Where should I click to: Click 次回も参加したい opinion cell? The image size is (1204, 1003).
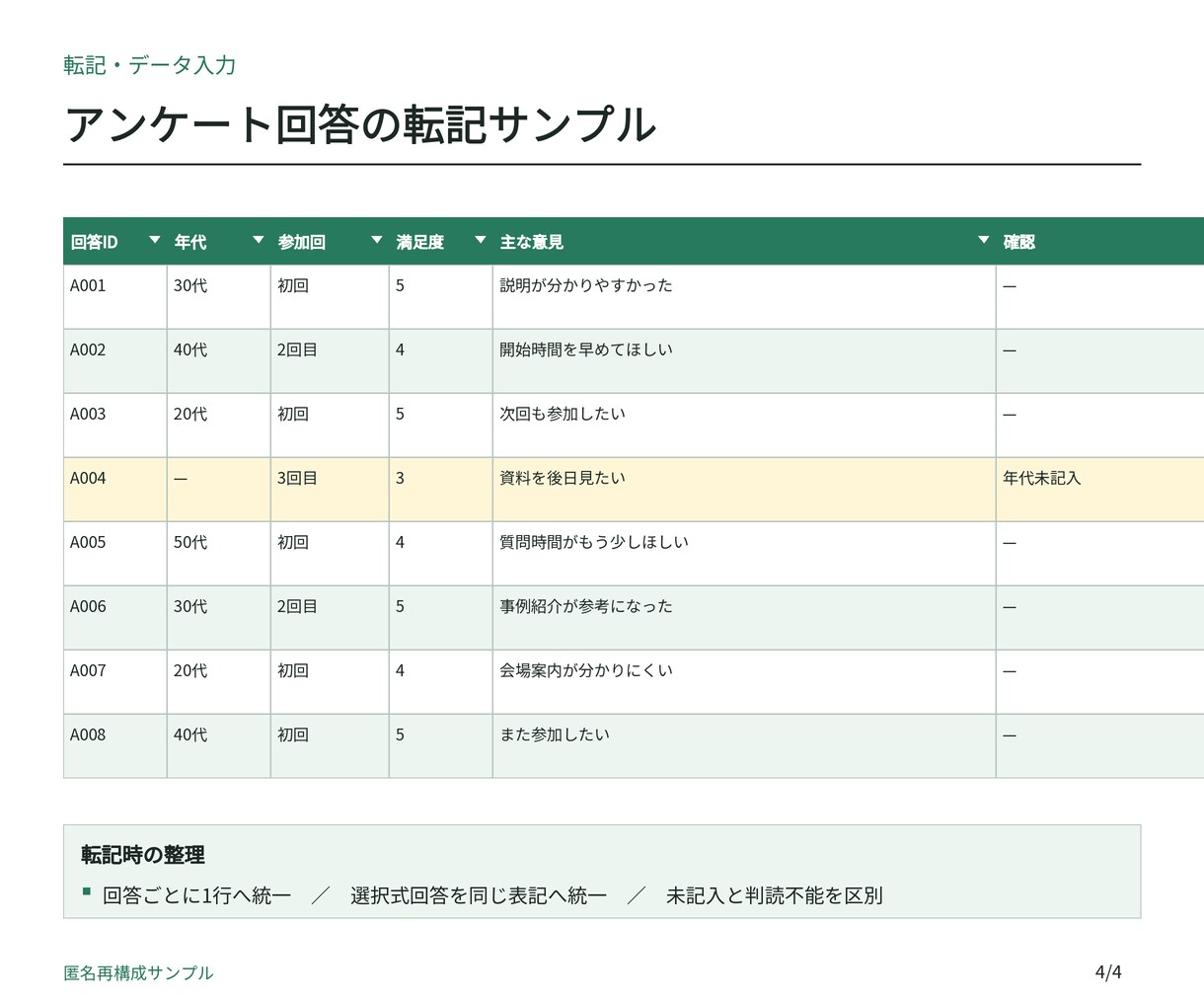click(x=744, y=425)
